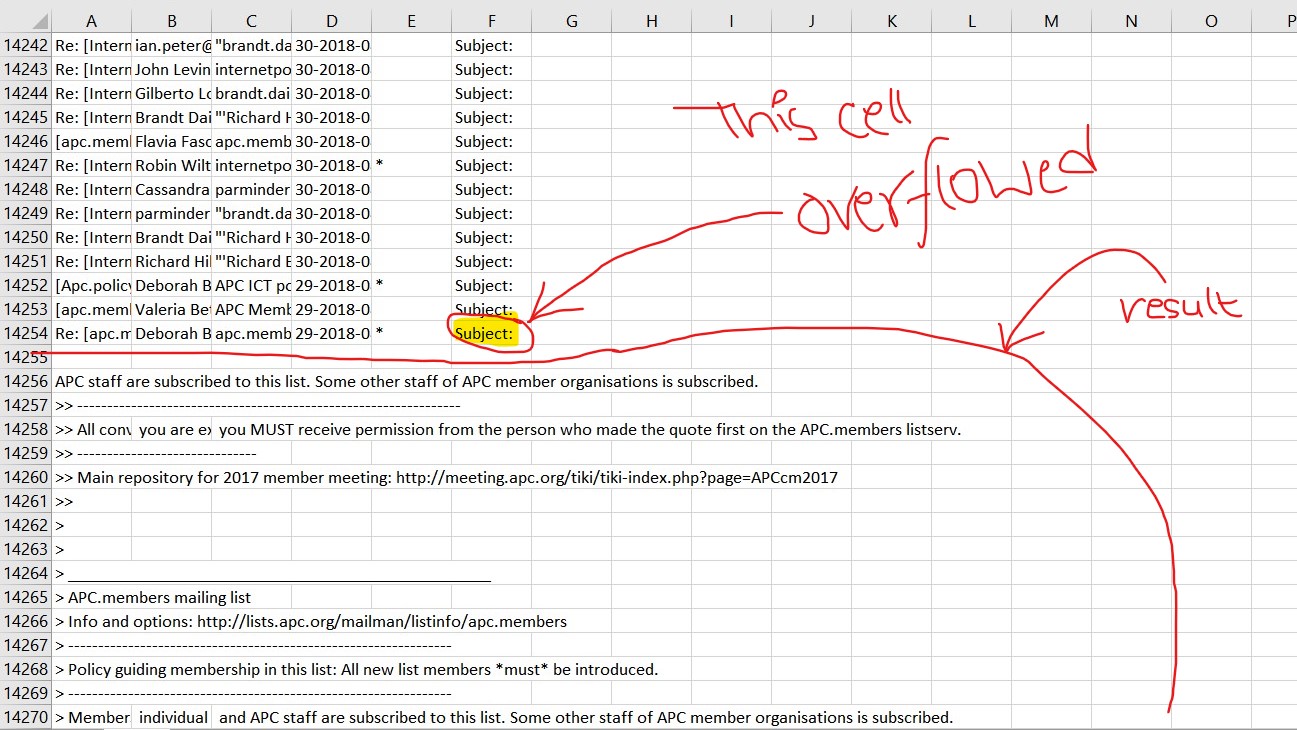Select row header 14264
This screenshot has height=730, width=1297.
click(x=26, y=573)
